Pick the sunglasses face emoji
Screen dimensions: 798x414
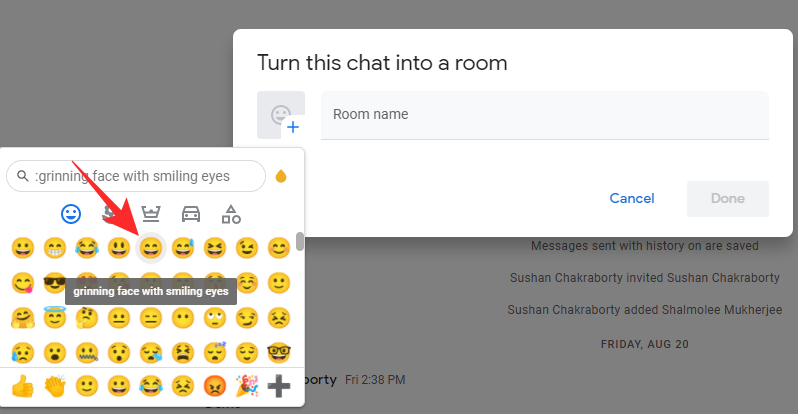(53, 283)
